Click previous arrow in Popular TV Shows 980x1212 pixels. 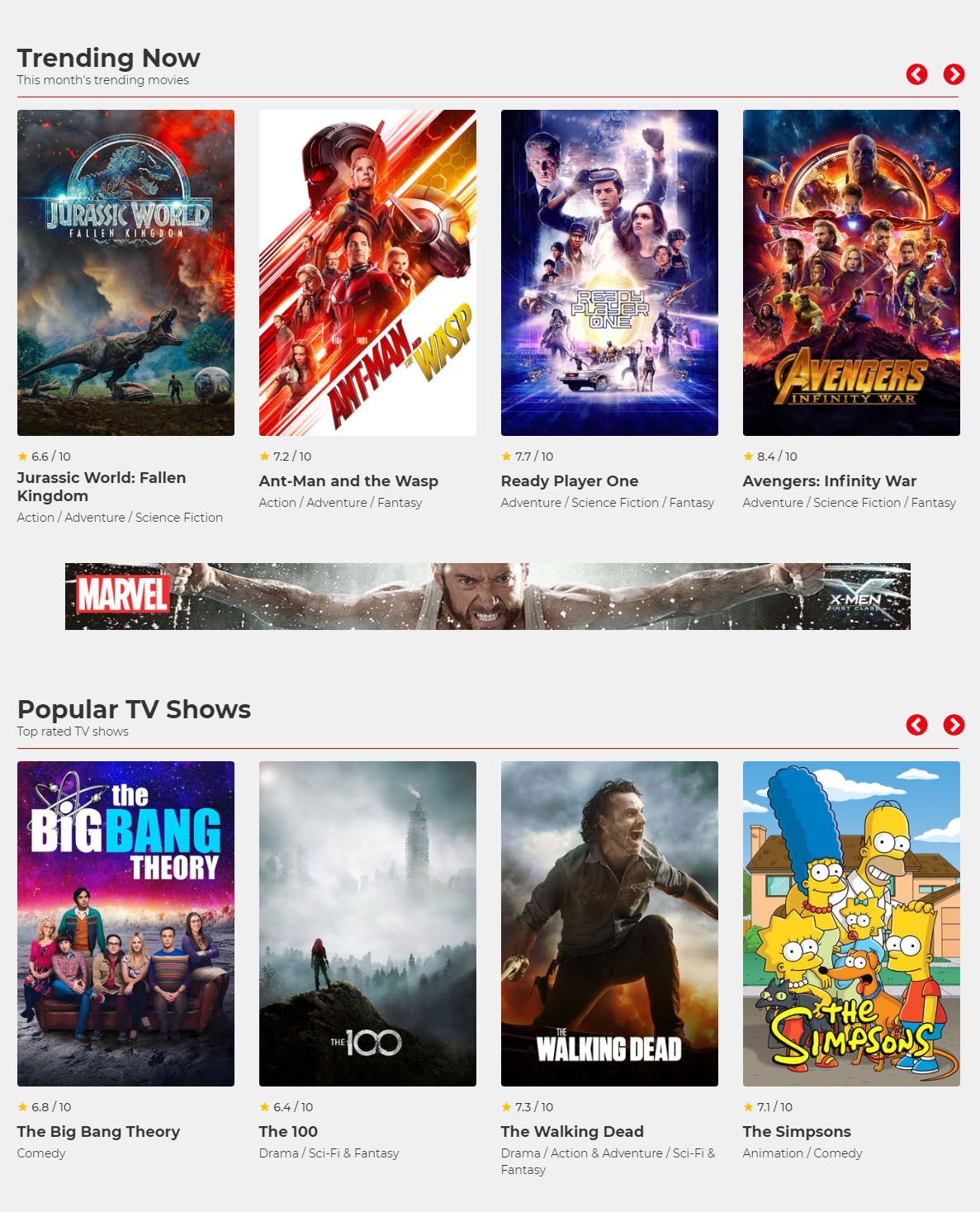(916, 725)
